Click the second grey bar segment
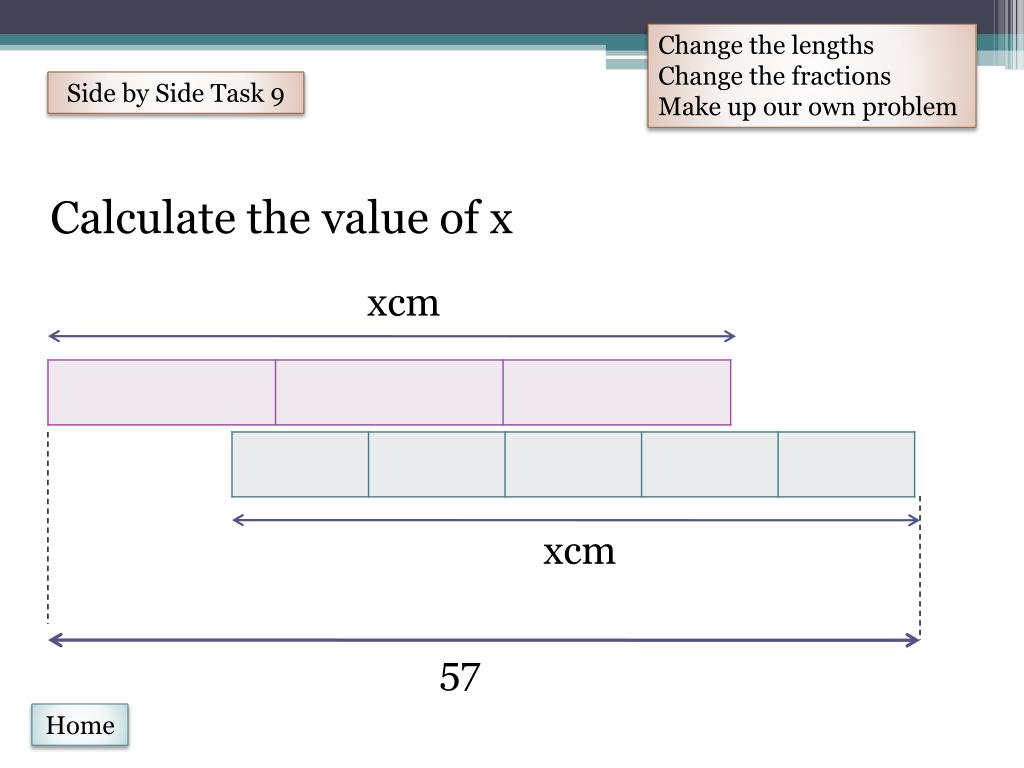Viewport: 1024px width, 768px height. pos(437,464)
